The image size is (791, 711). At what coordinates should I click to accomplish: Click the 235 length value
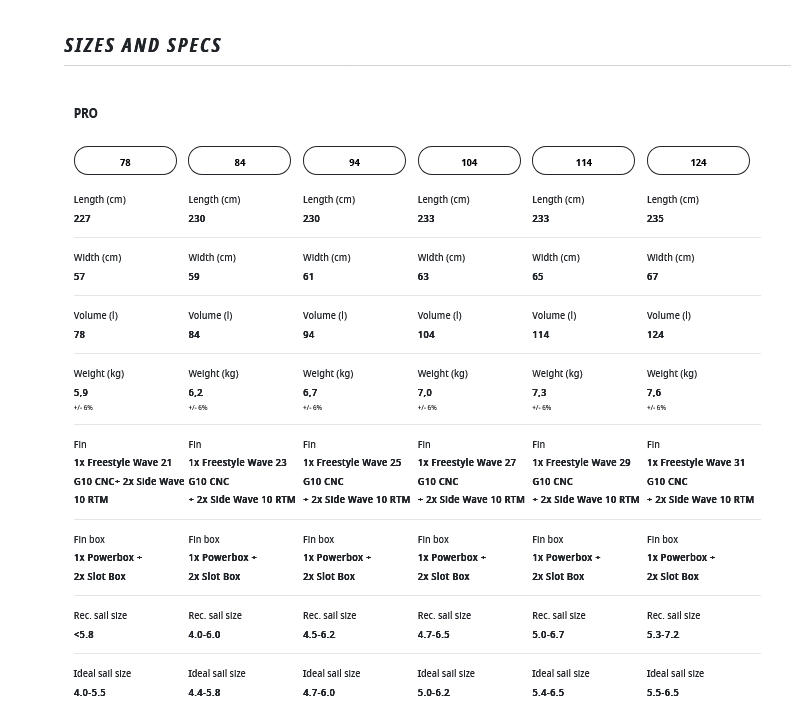click(655, 218)
